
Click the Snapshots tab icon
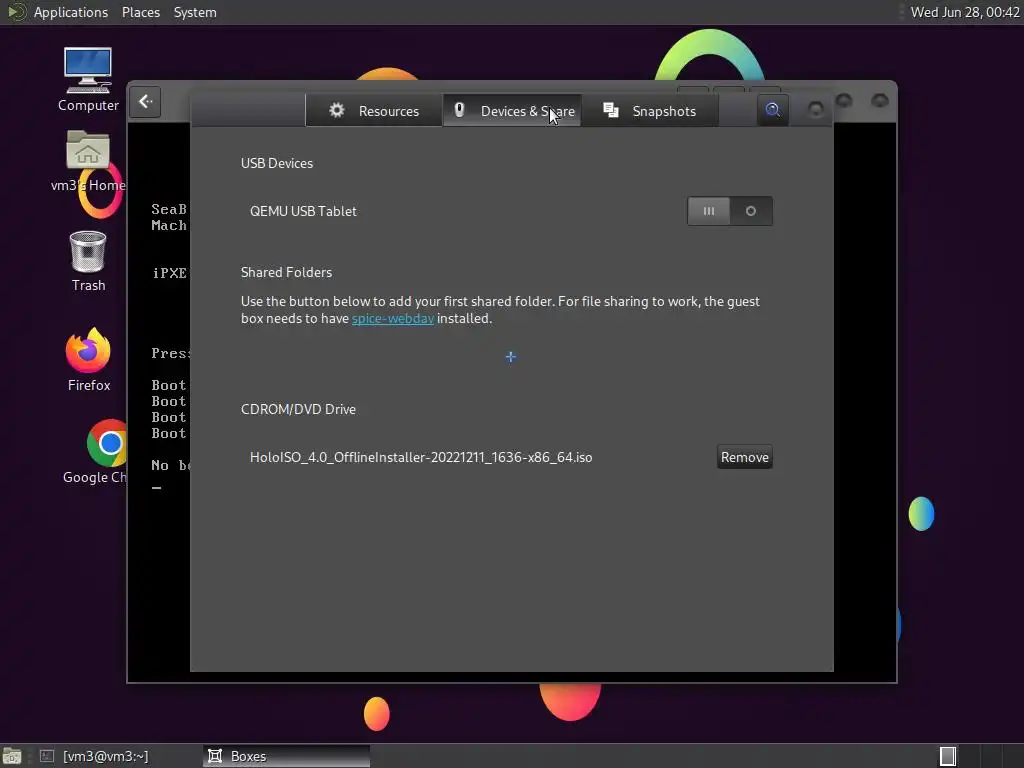pos(611,110)
